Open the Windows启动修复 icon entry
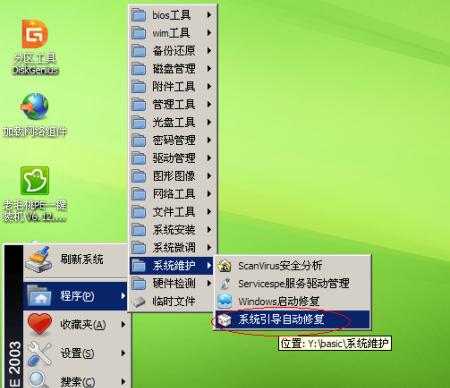Screen dimensions: 450x388 click(x=225, y=301)
